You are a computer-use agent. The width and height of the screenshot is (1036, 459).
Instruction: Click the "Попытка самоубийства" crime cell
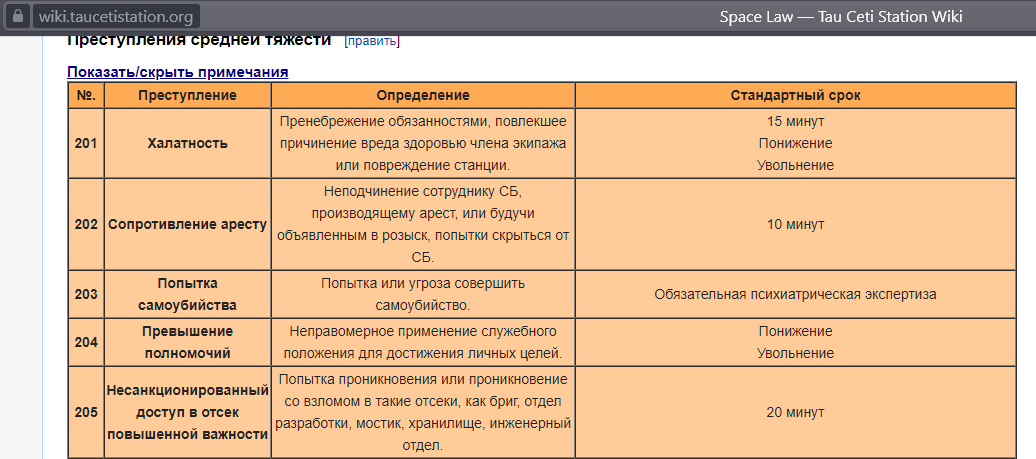click(x=187, y=294)
